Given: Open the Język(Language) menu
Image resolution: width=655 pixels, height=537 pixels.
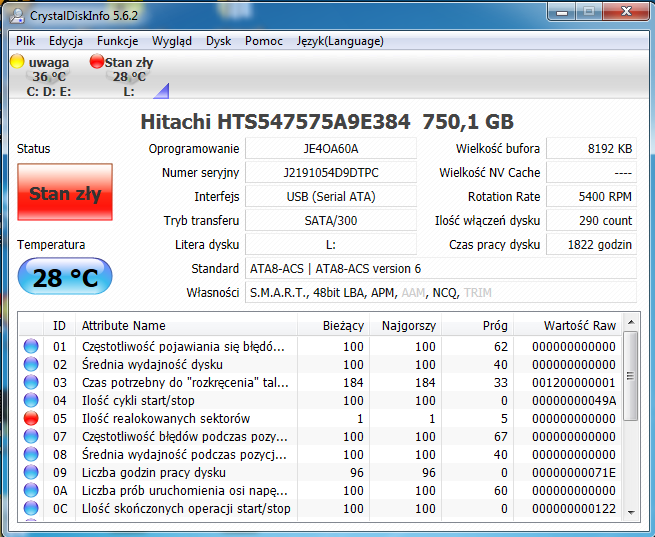Looking at the screenshot, I should click(340, 41).
